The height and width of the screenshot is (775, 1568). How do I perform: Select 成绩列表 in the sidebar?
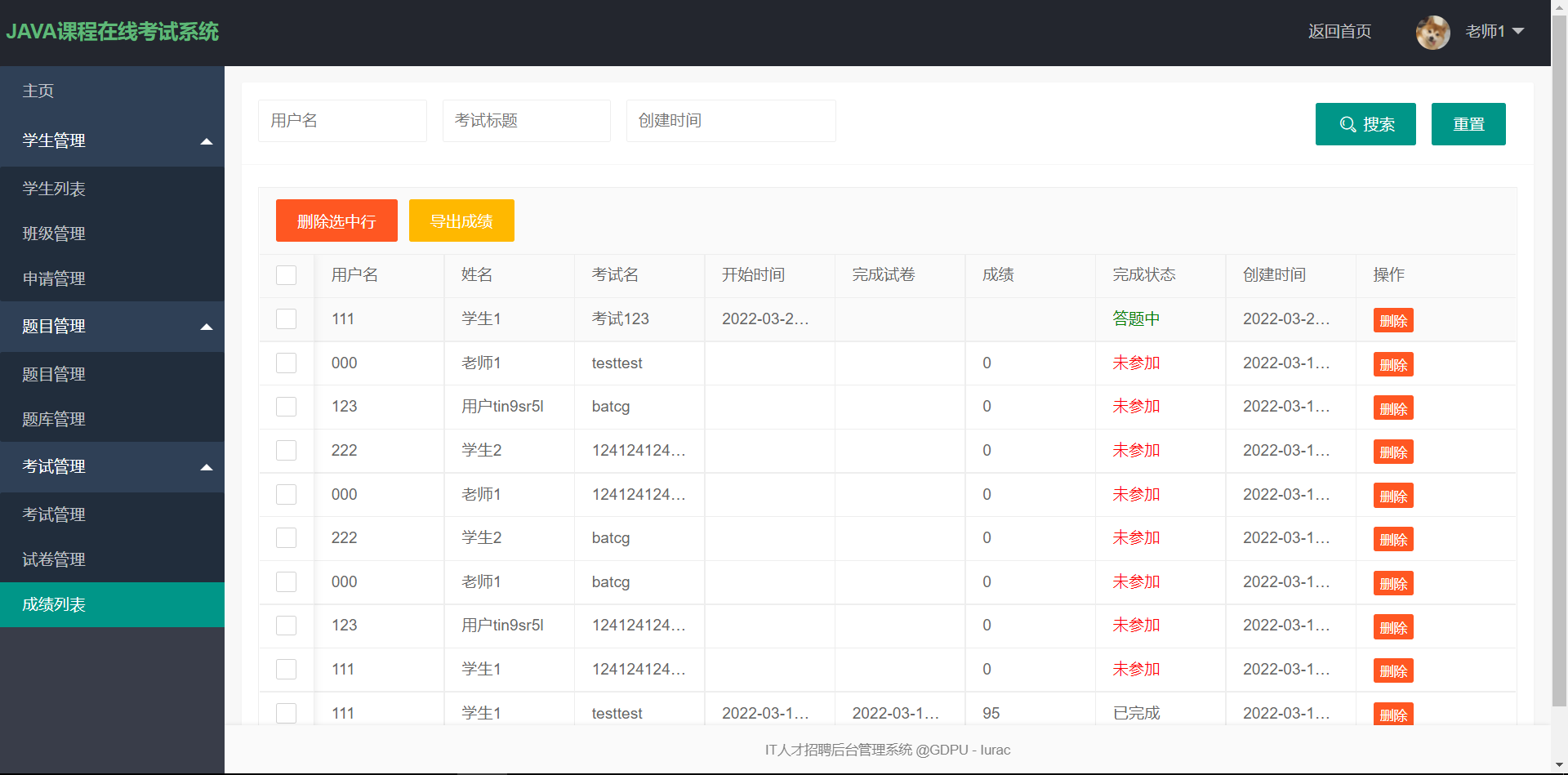(112, 604)
